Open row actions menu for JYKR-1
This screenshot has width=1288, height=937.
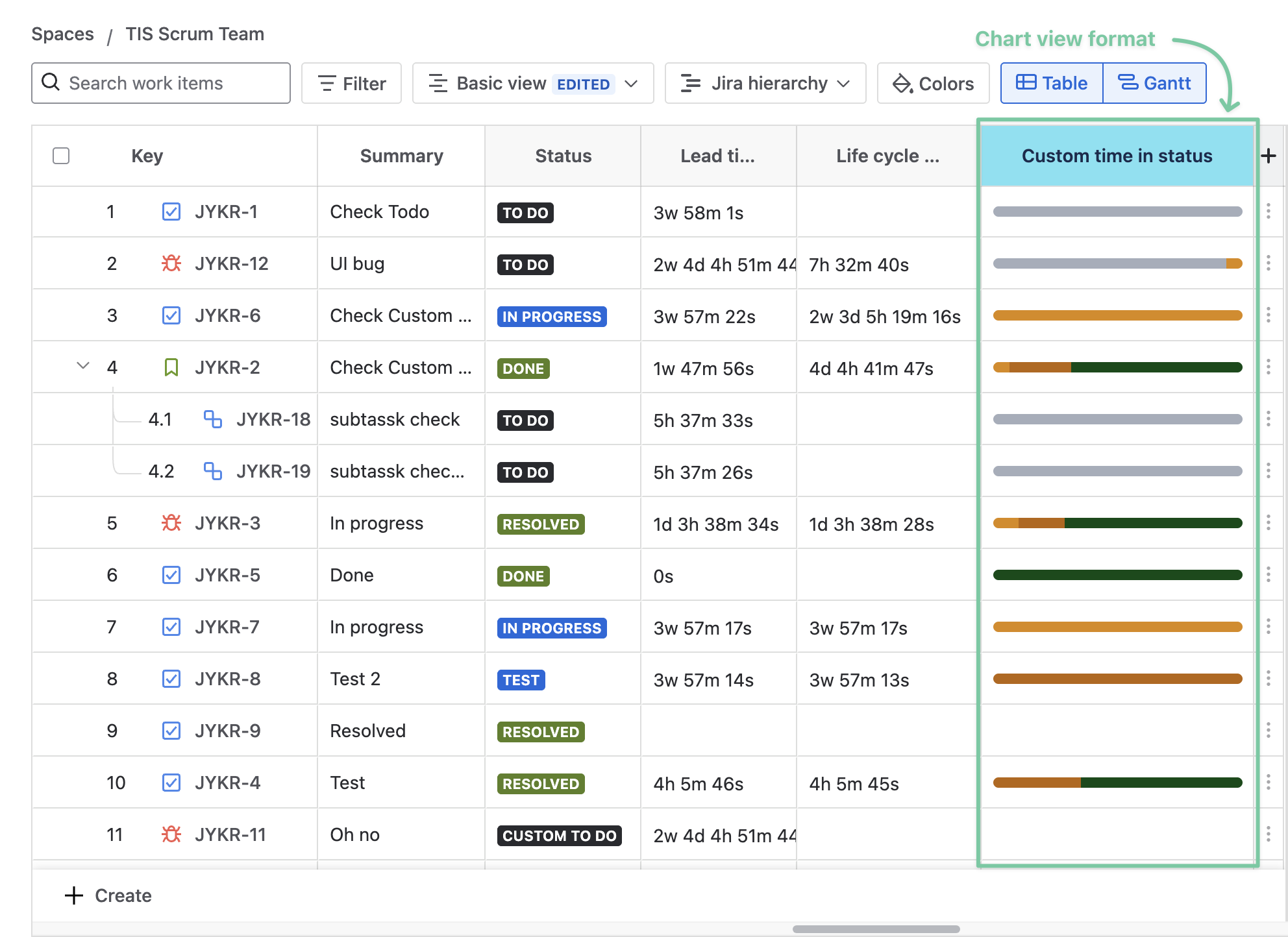[x=1269, y=212]
